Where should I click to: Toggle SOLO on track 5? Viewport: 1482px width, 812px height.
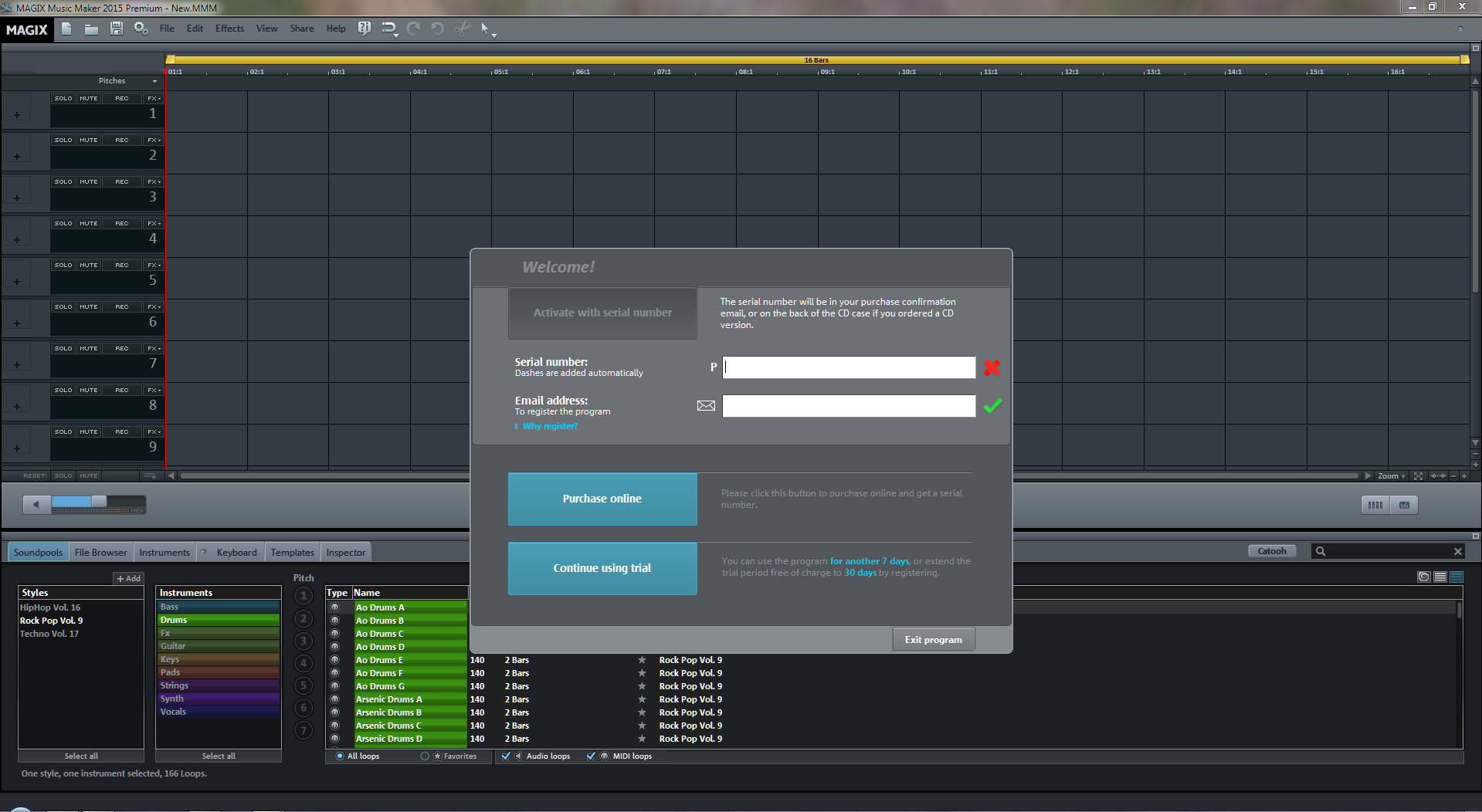tap(63, 265)
